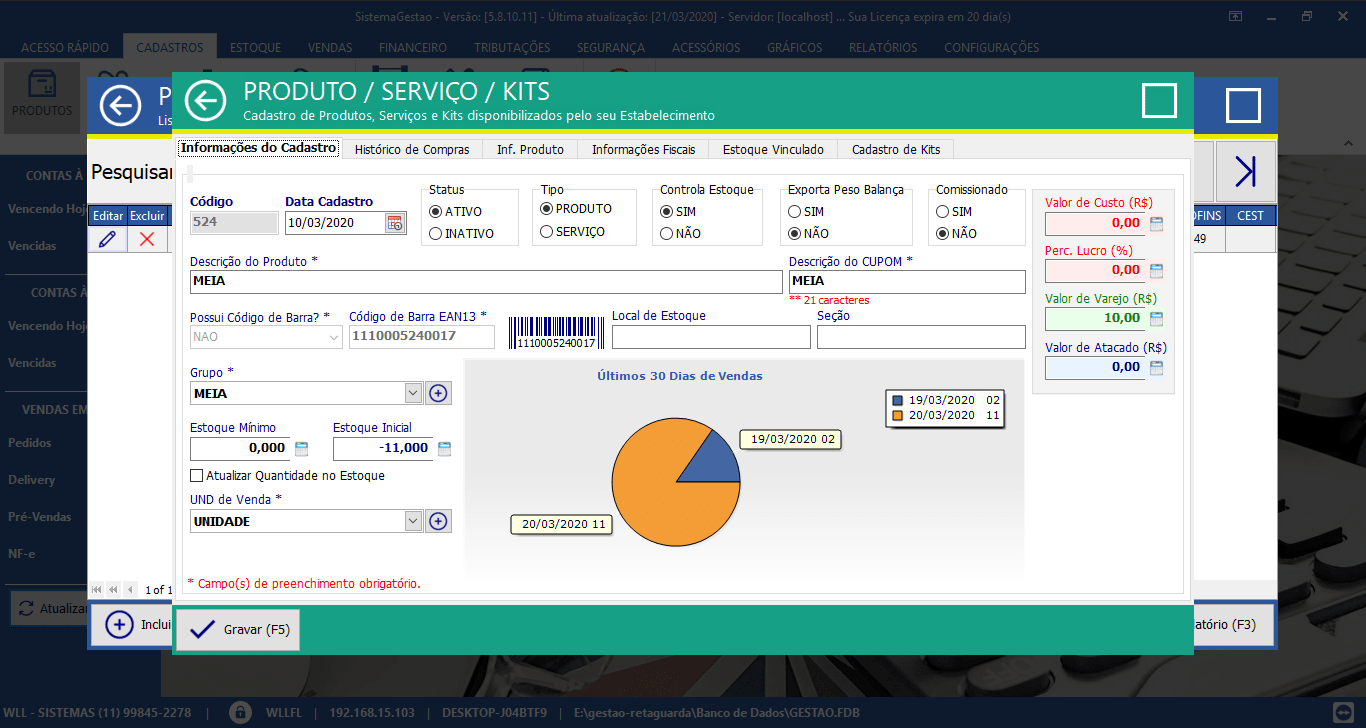Viewport: 1366px width, 728px height.
Task: Click the Descrição do Produto field
Action: (486, 281)
